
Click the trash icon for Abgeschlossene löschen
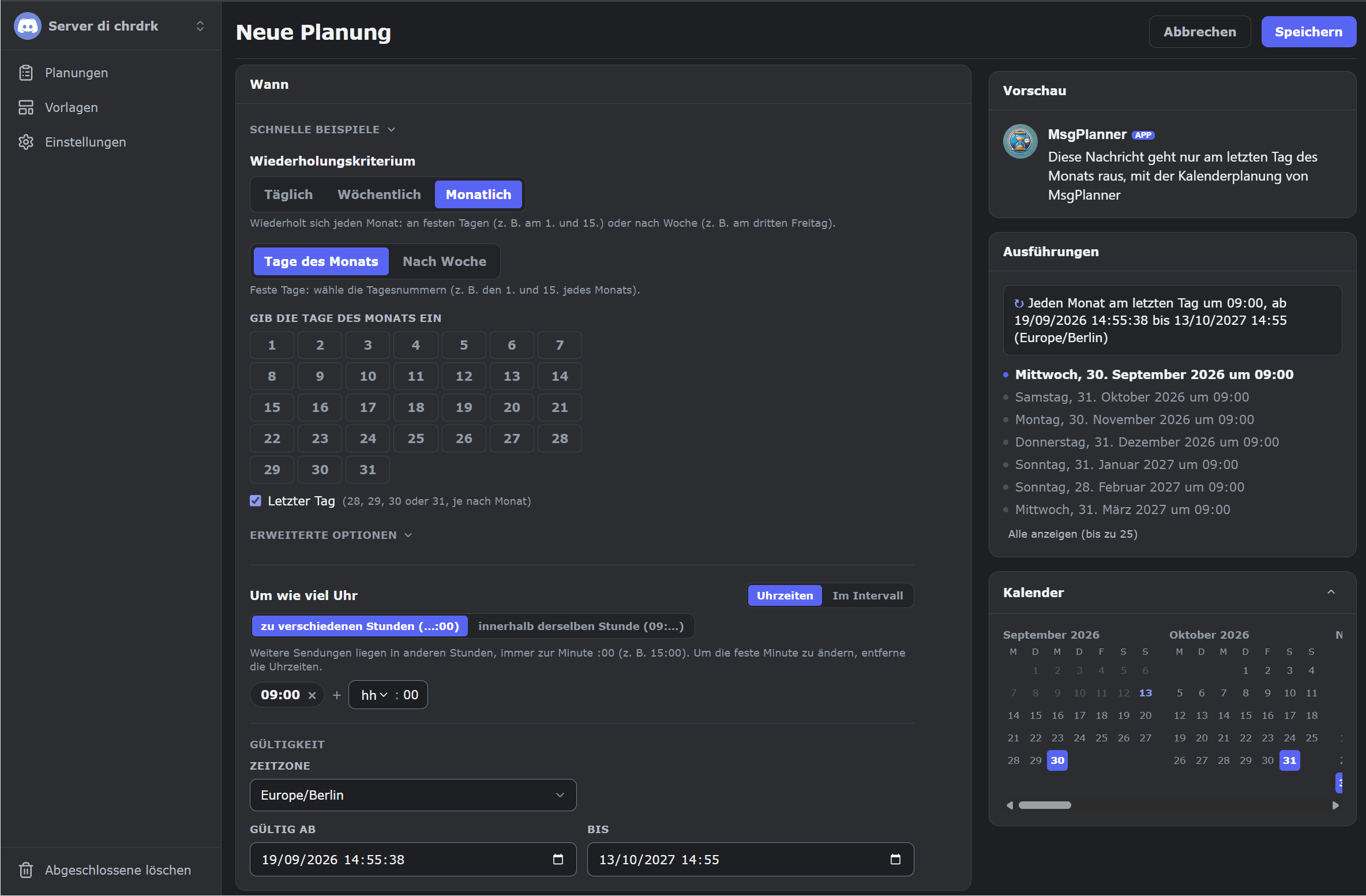point(26,870)
